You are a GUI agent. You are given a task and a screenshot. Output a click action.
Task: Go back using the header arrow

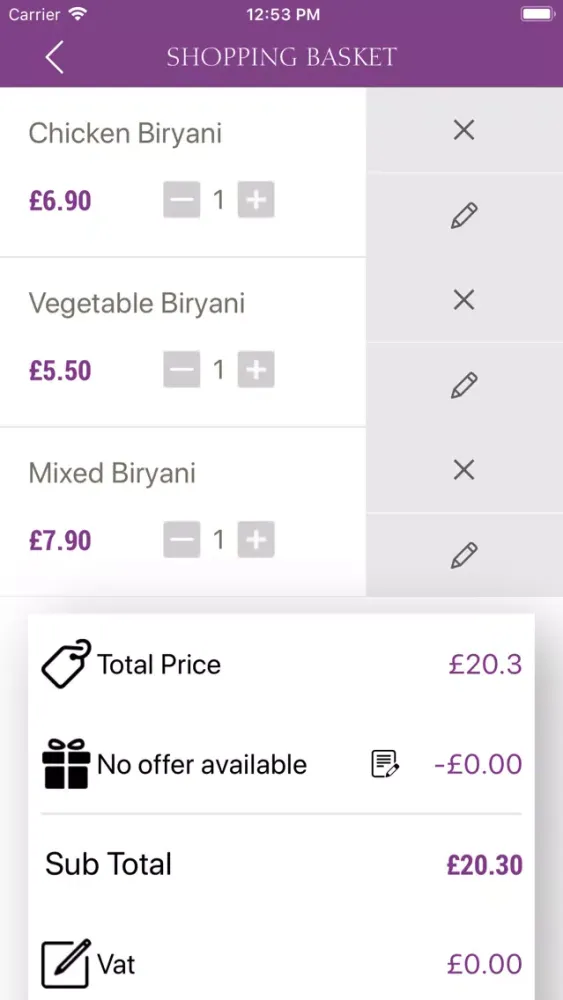click(55, 57)
